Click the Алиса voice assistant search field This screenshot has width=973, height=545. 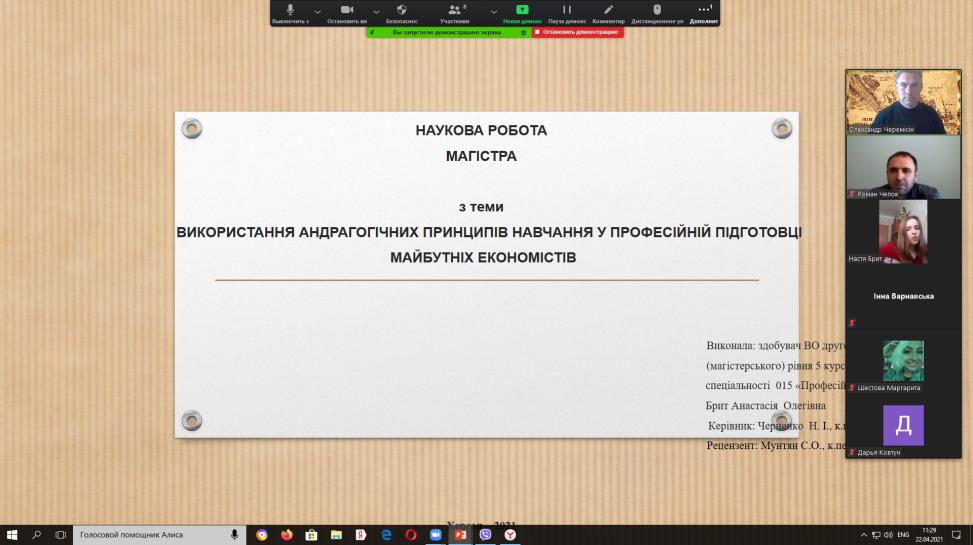150,535
